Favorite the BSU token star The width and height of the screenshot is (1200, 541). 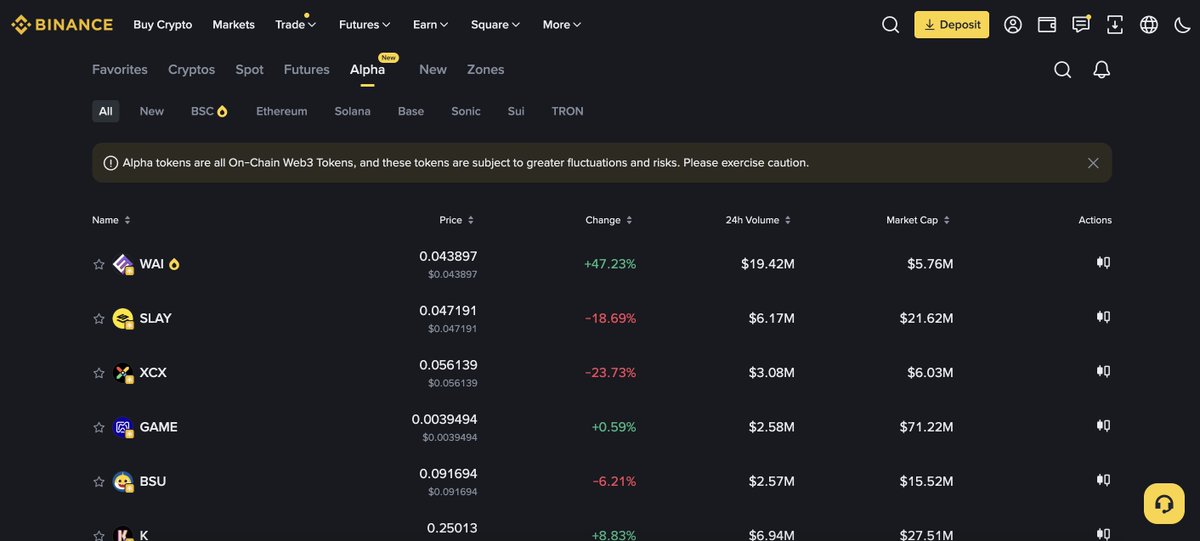click(99, 481)
